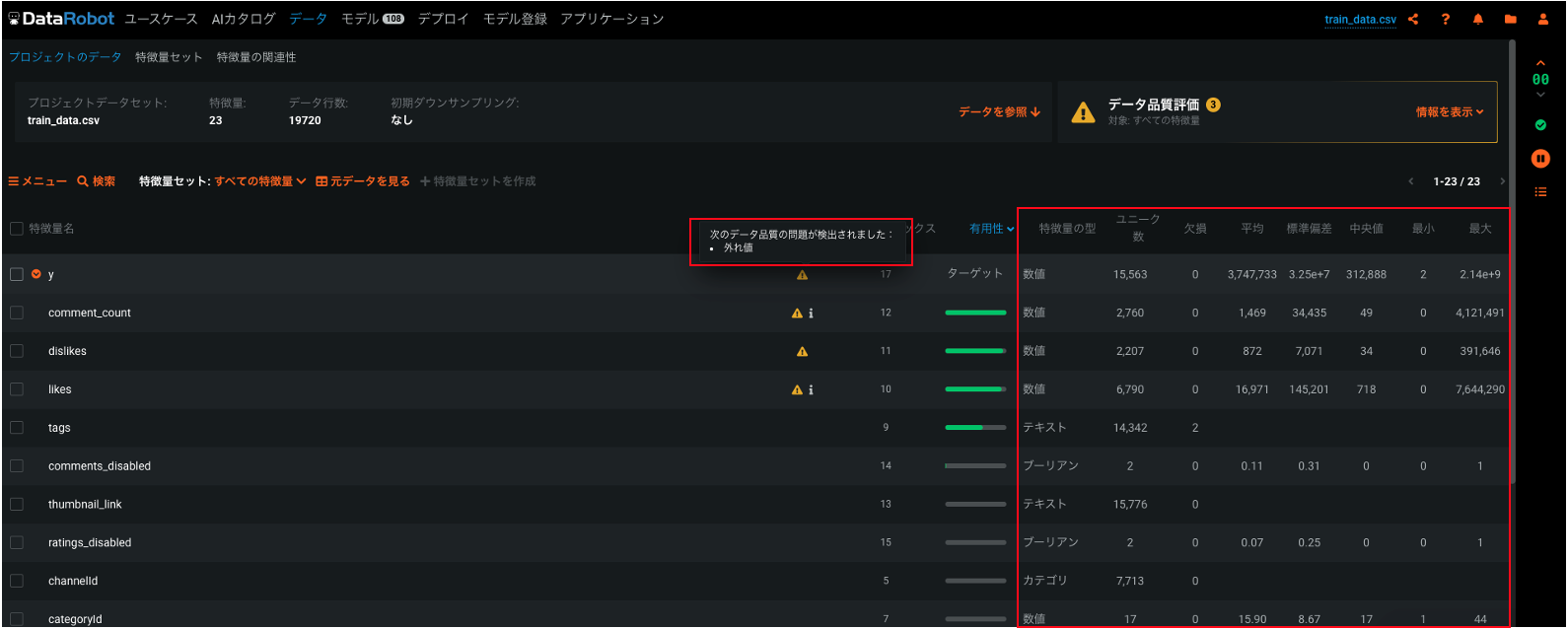This screenshot has height=629, width=1568.
Task: Open the モデル menu
Action: 373,19
